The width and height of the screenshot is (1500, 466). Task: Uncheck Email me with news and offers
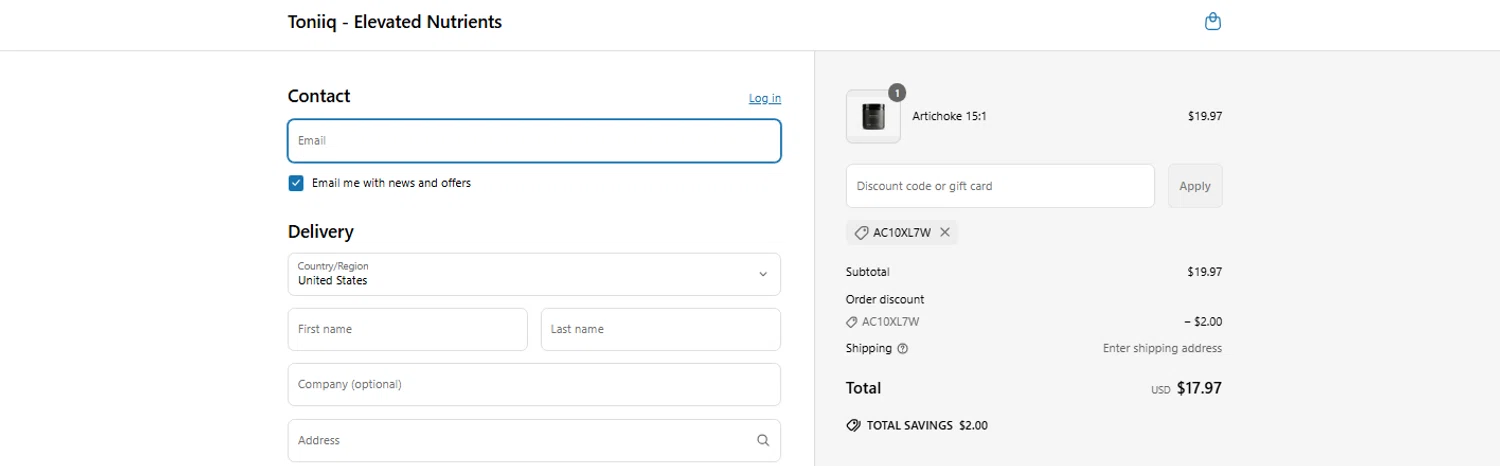click(296, 183)
